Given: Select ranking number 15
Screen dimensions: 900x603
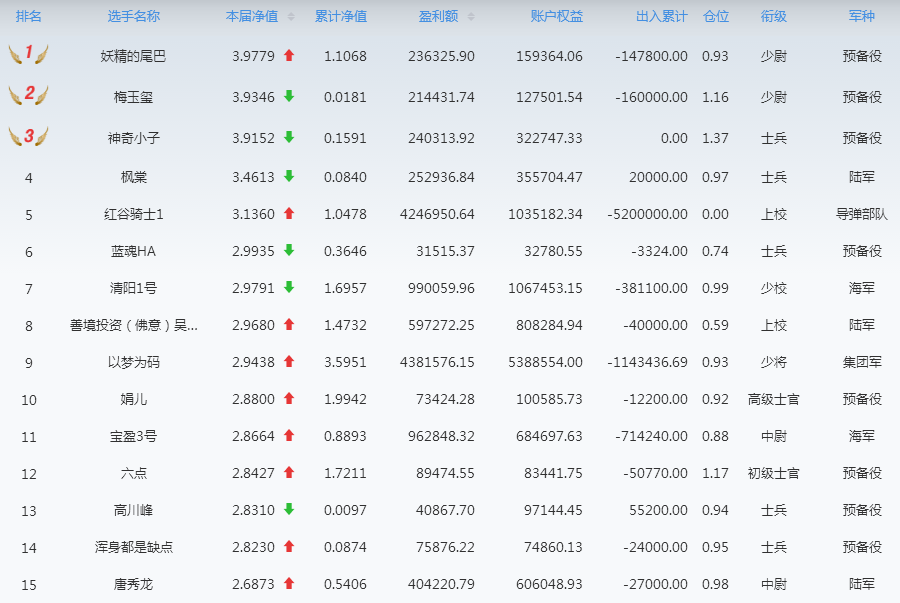Looking at the screenshot, I should tap(29, 585).
